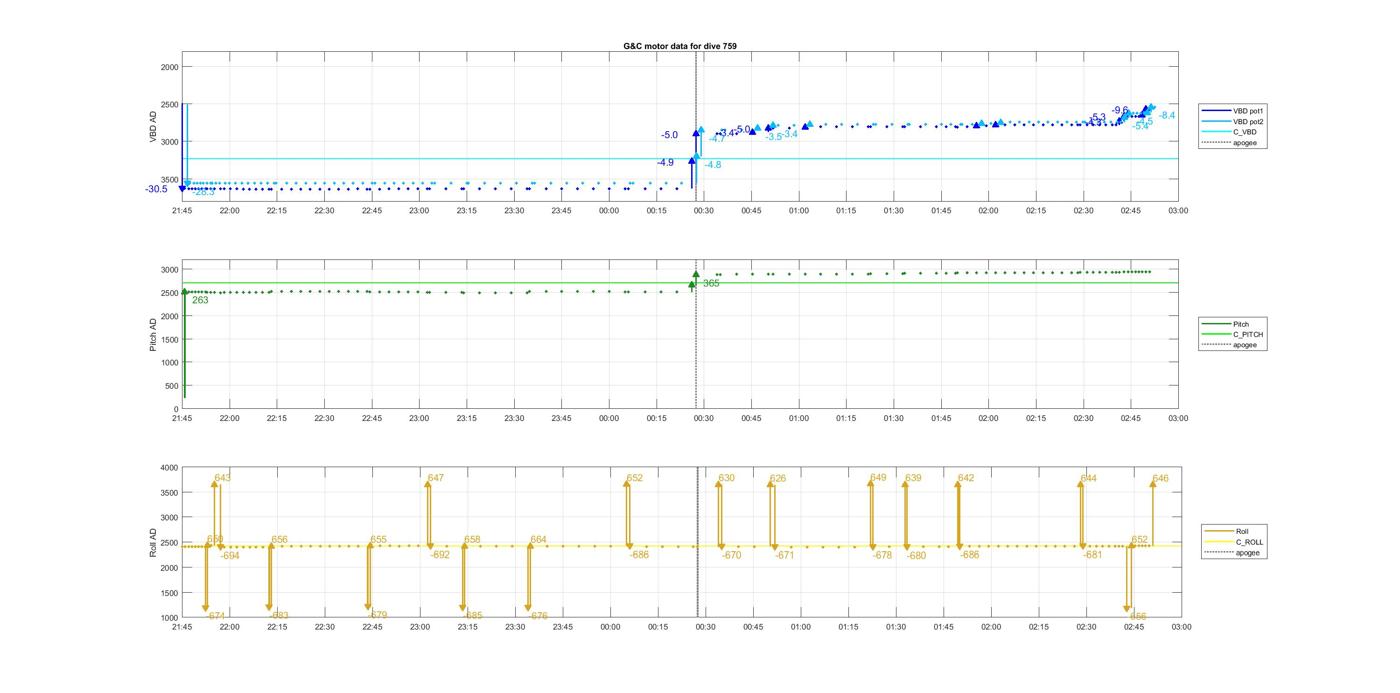Viewport: 1400px width, 693px height.
Task: Click the "VBD AD" y-axis label
Action: coord(154,127)
